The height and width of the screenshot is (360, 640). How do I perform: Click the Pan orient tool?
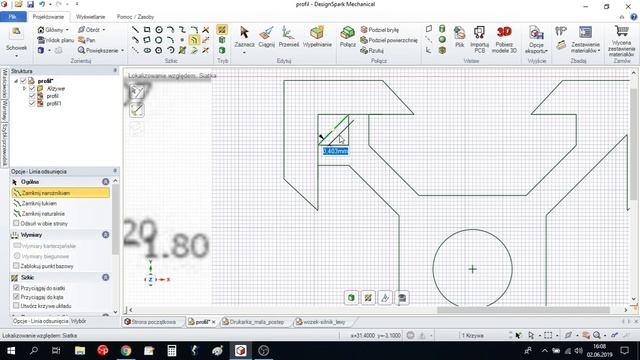pos(87,40)
